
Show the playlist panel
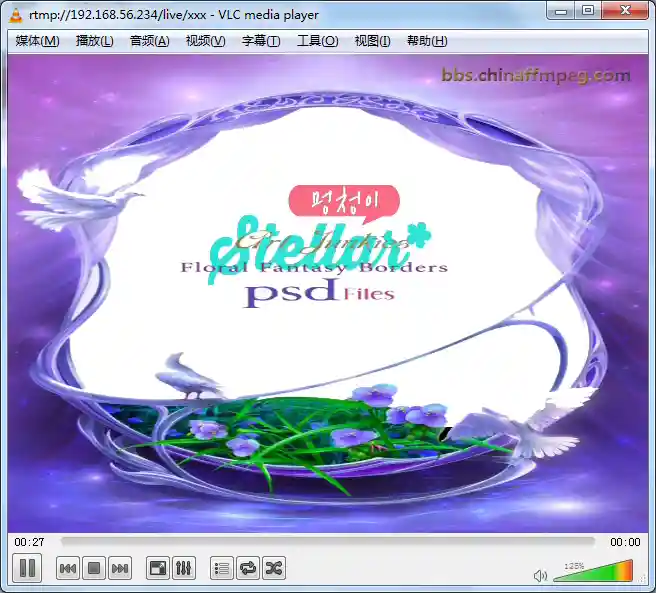click(x=222, y=568)
